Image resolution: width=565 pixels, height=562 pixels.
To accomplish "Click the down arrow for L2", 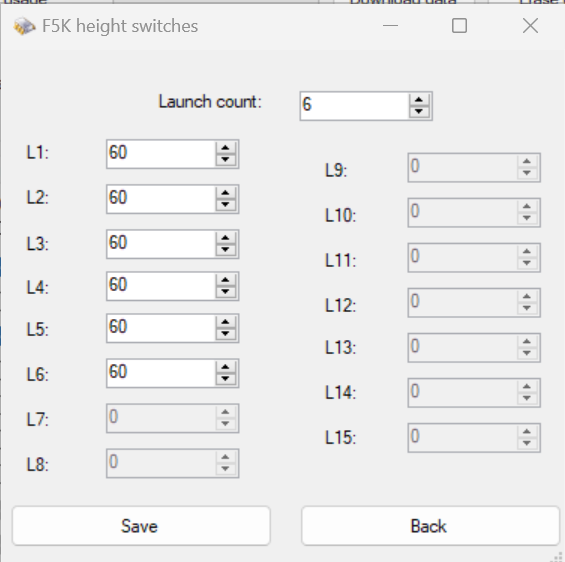I will (226, 205).
